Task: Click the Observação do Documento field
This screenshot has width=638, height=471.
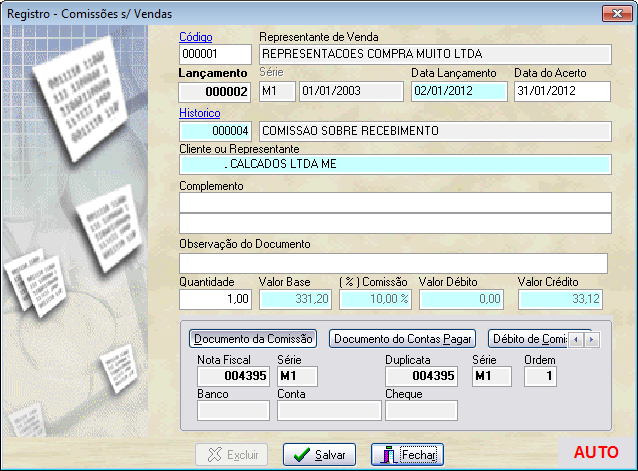Action: click(393, 264)
